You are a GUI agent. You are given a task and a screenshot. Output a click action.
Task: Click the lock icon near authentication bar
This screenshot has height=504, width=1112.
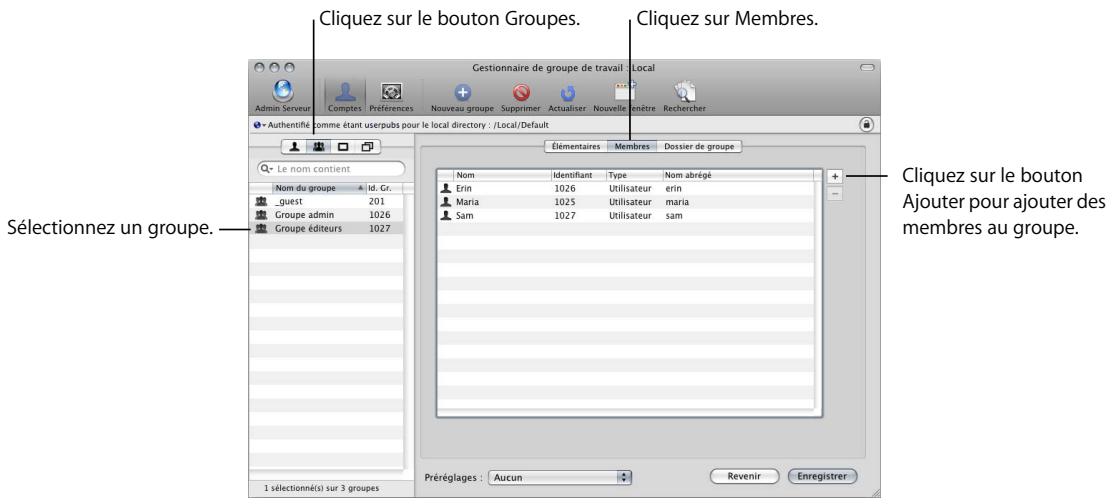(866, 125)
